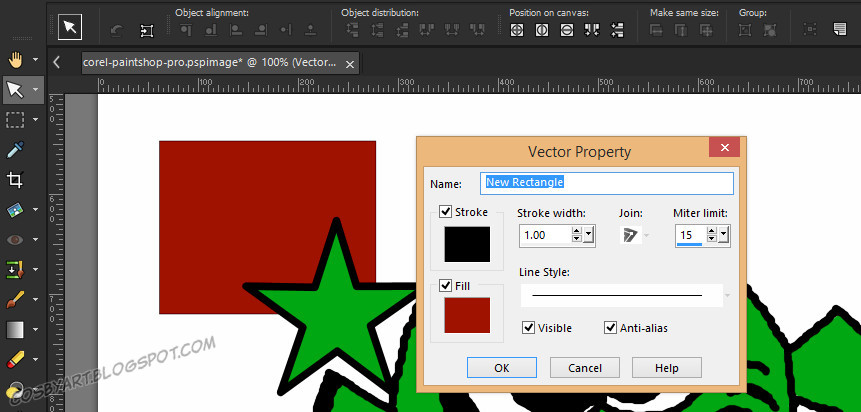
Task: Click the first Object distribution icon
Action: [x=352, y=30]
